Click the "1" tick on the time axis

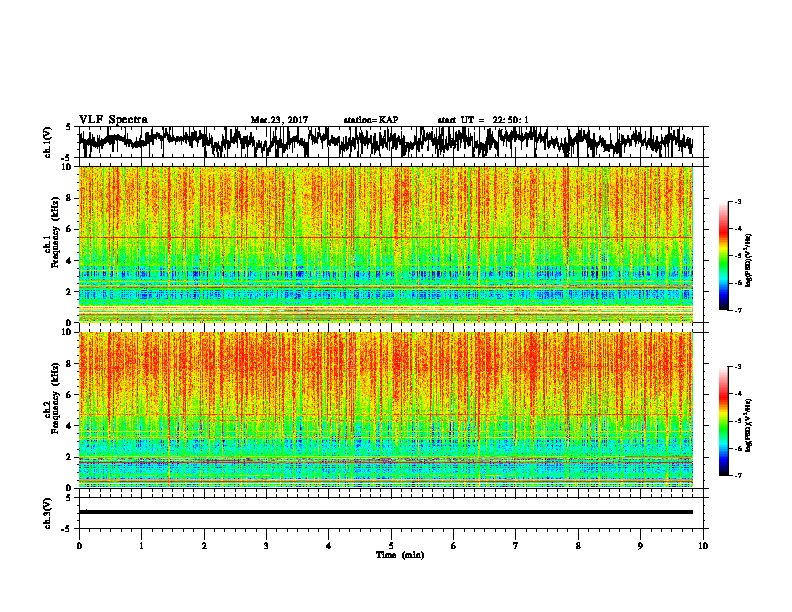[141, 546]
